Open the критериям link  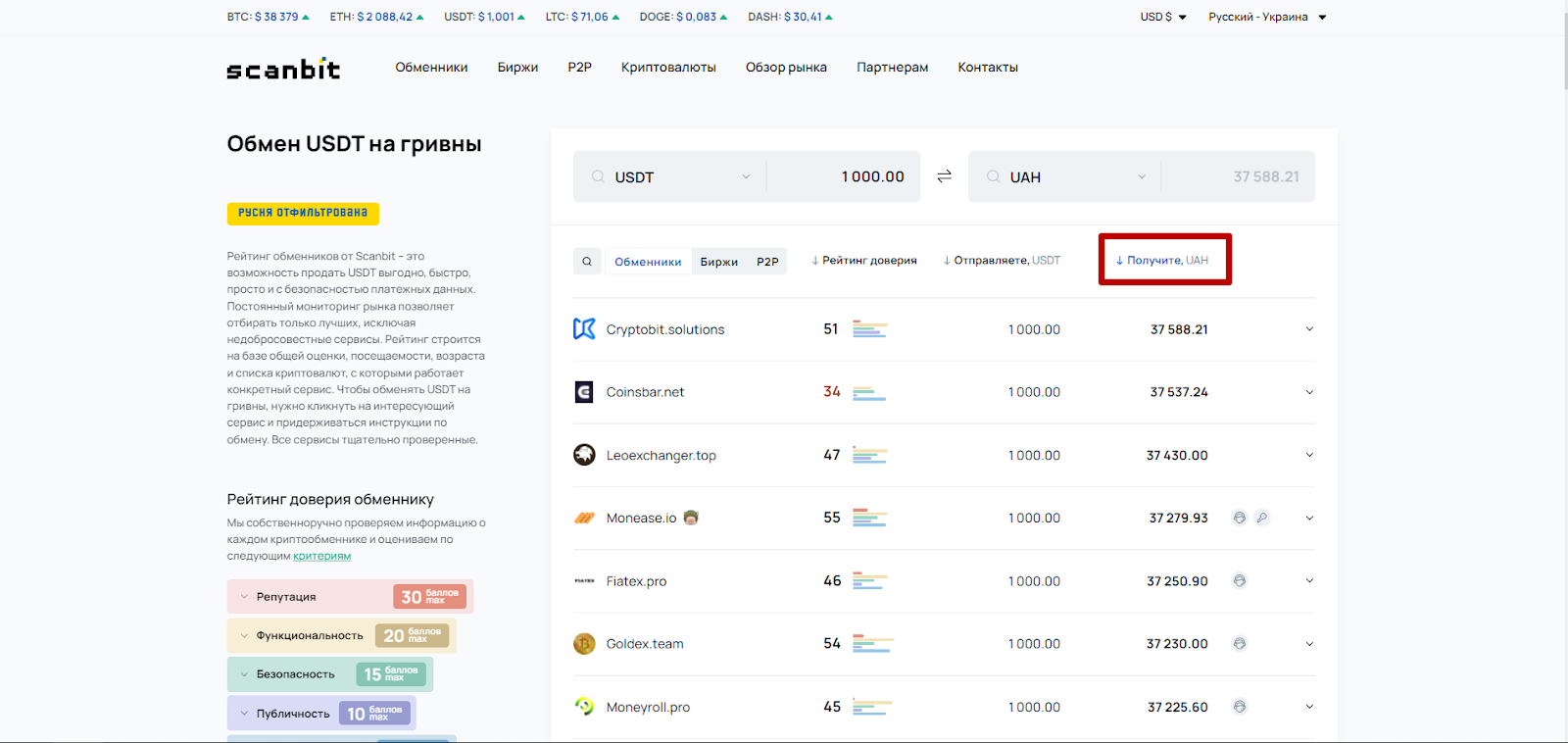(x=321, y=556)
